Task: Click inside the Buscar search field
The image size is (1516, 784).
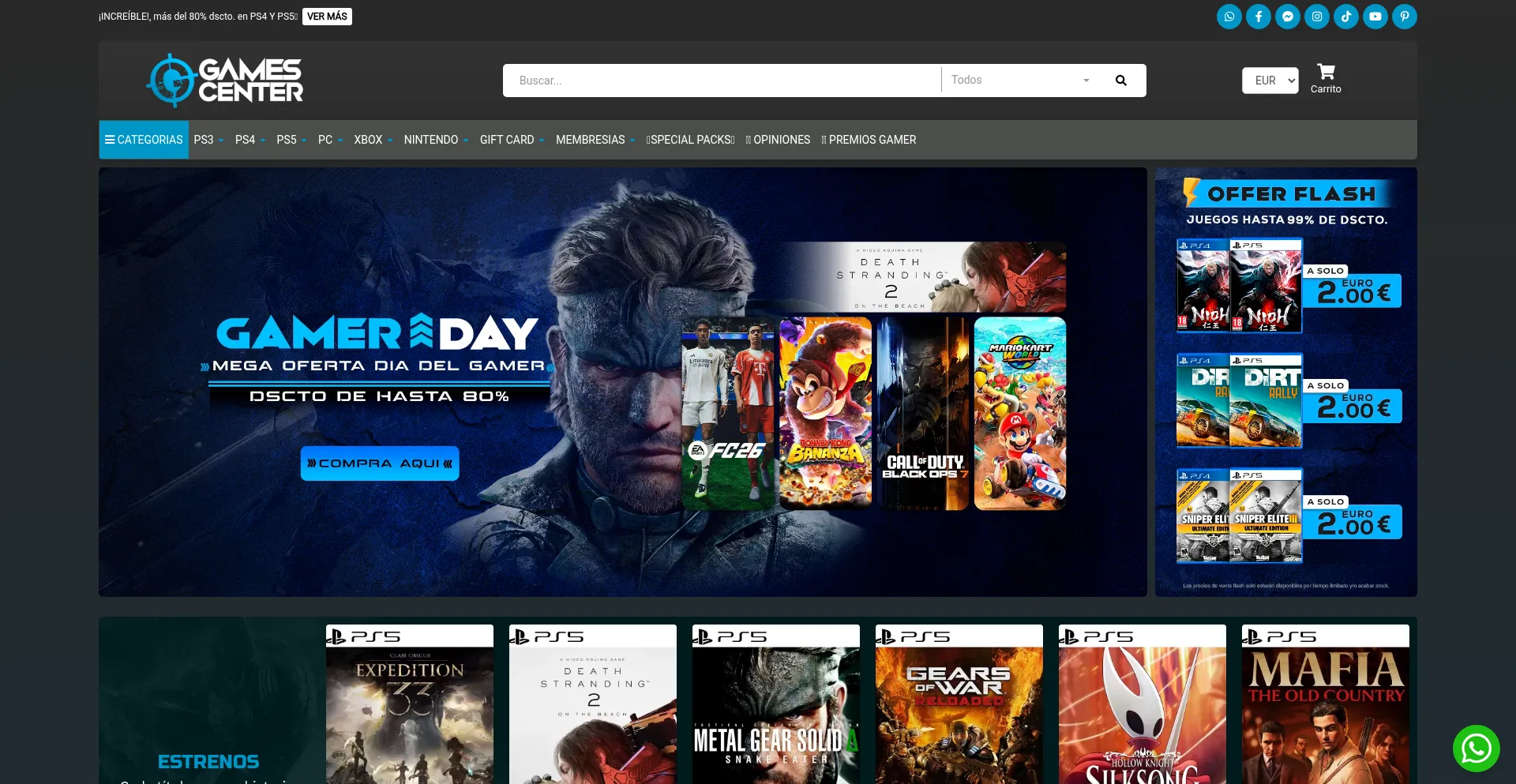Action: click(x=722, y=81)
